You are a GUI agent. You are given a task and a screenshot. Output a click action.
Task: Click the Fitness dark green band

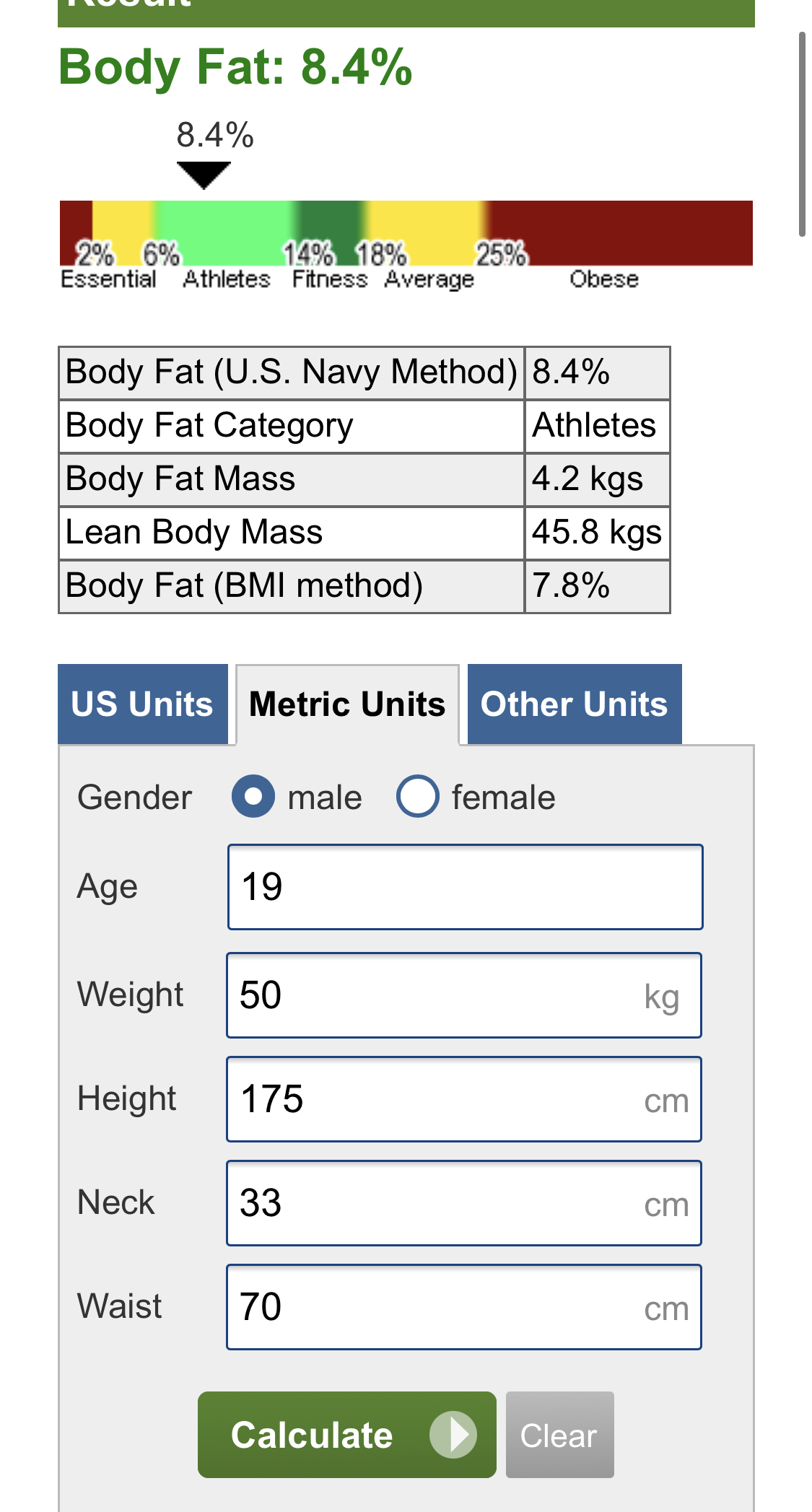328,222
